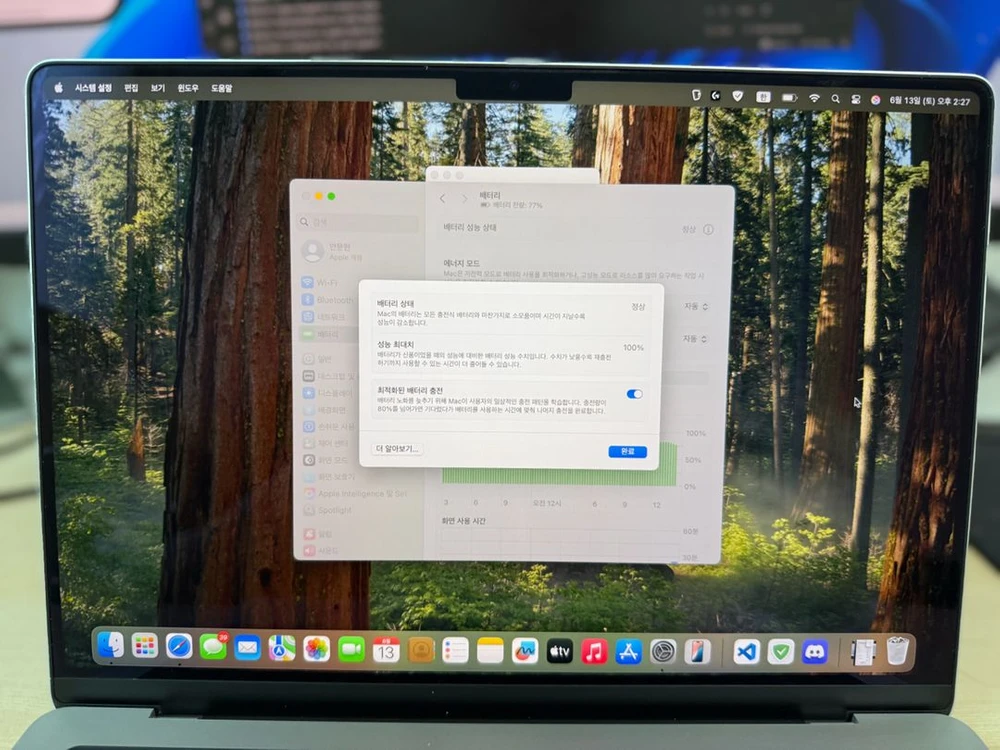
Task: Open the 도움말 menu
Action: 222,88
